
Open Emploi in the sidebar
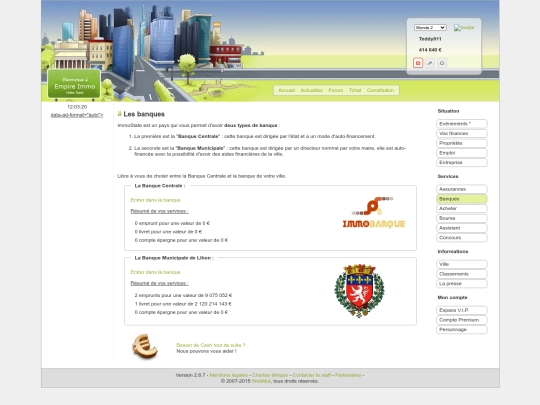pyautogui.click(x=462, y=153)
